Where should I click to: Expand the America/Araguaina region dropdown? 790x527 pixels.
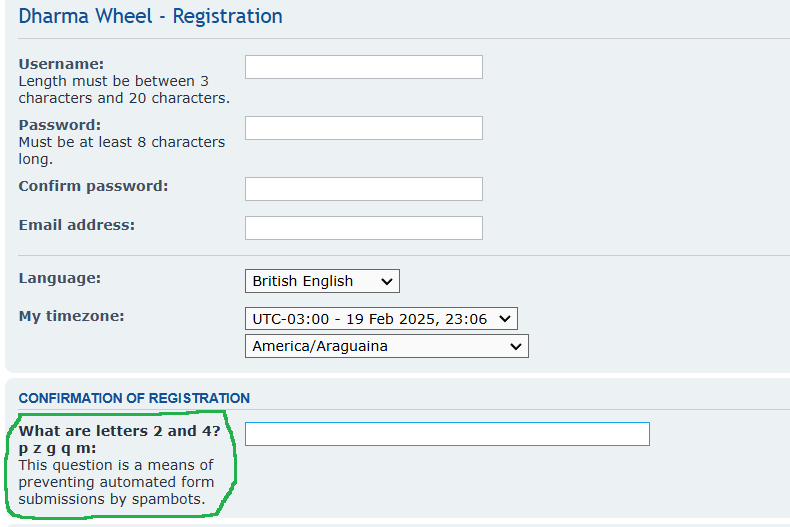click(x=387, y=346)
